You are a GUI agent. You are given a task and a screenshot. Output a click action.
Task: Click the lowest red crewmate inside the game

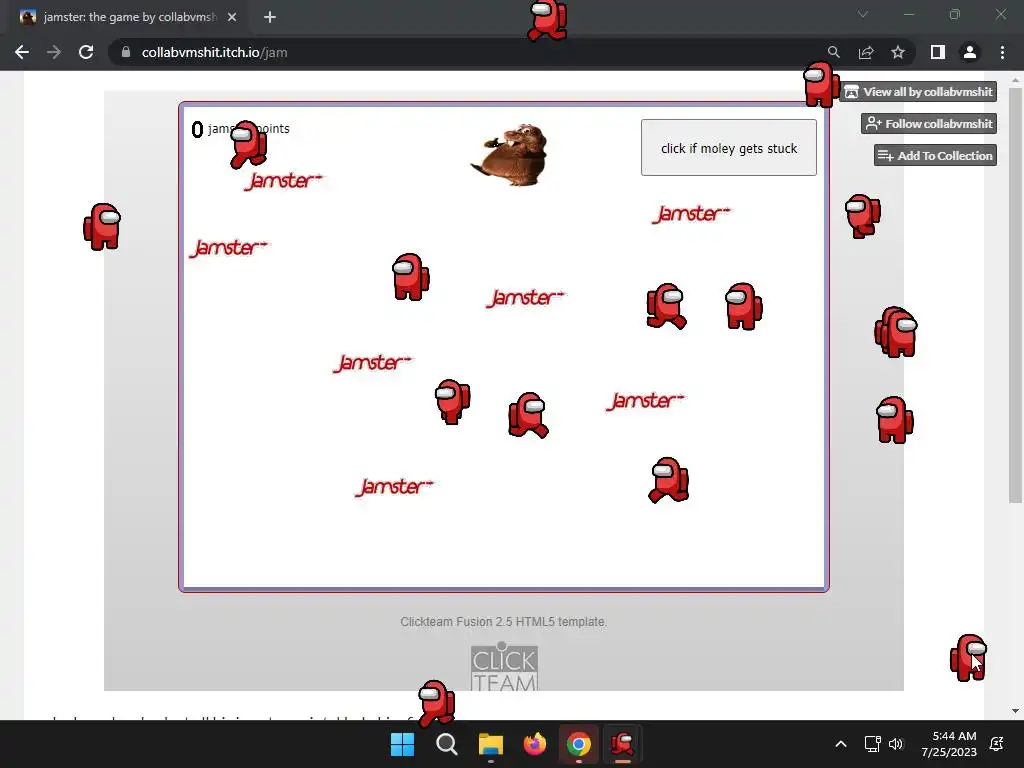tap(668, 480)
